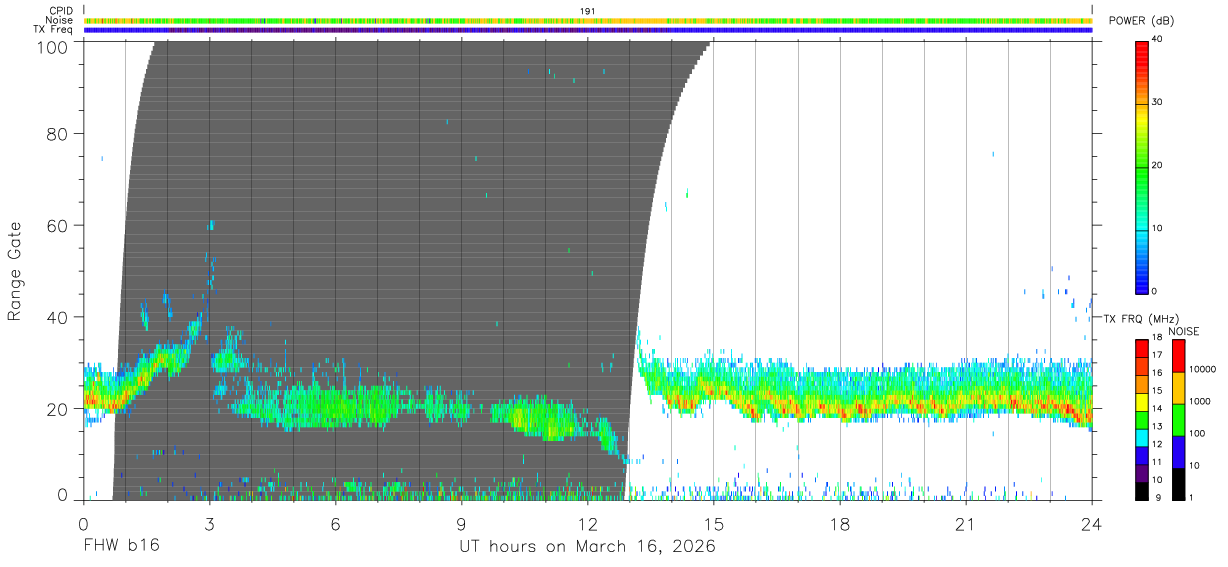The width and height of the screenshot is (1228, 567).
Task: Click the UT hours on March 16, 2026 title
Action: point(587,547)
